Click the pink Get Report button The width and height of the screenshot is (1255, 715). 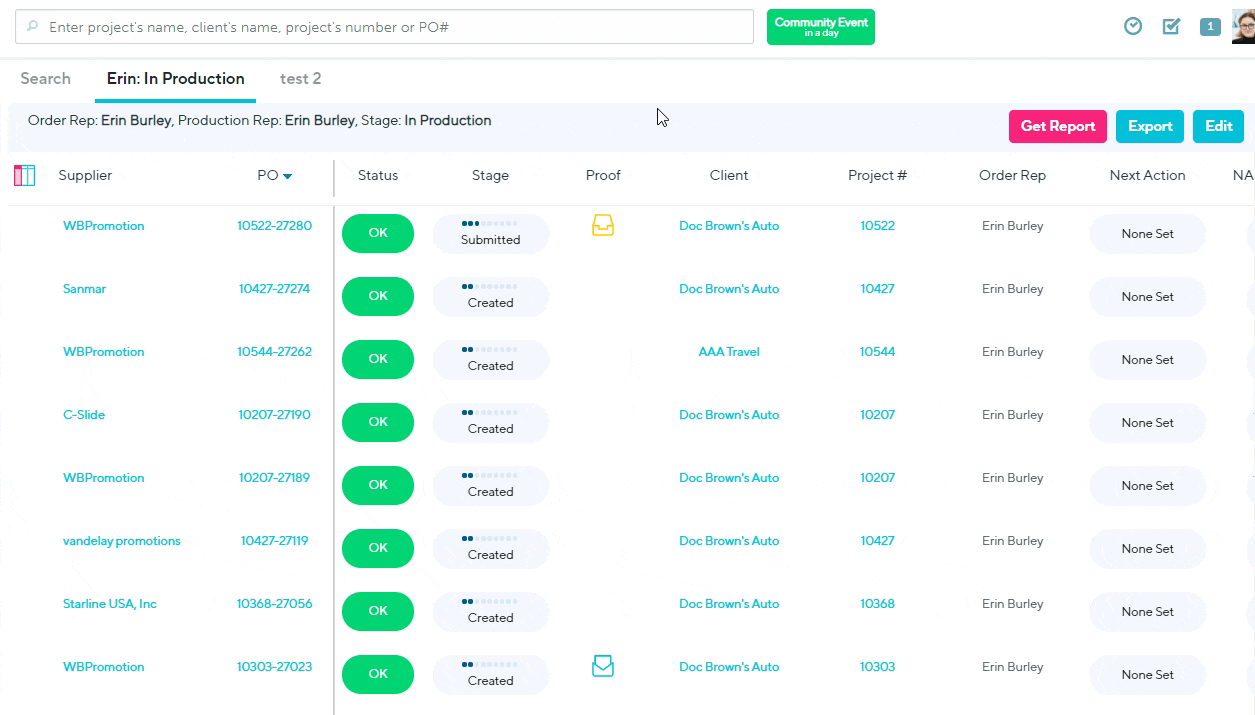(1057, 127)
